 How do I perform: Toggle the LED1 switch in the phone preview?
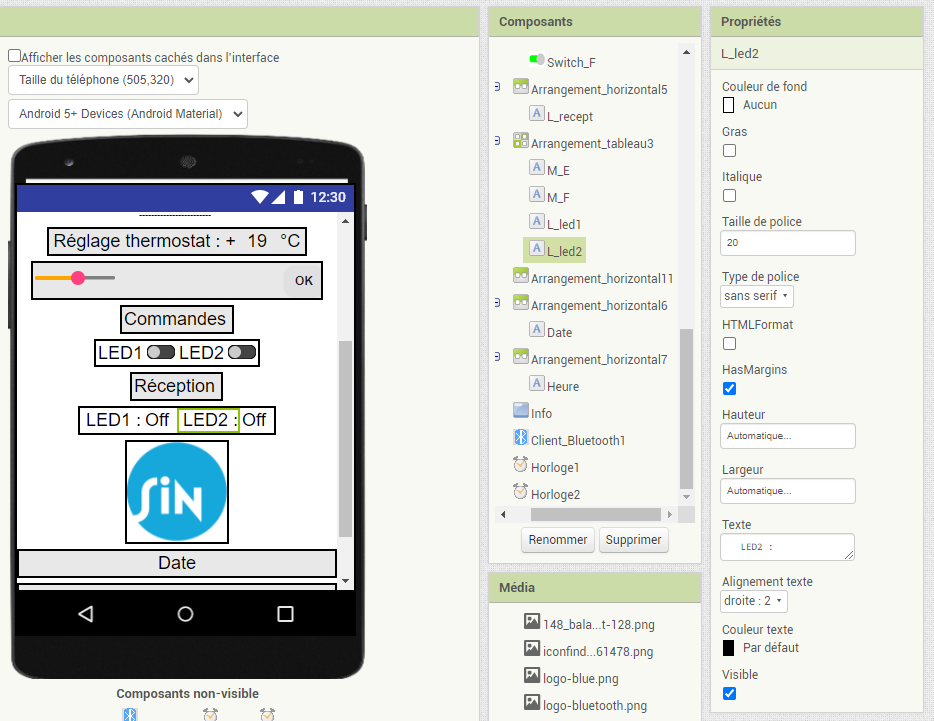pos(161,352)
